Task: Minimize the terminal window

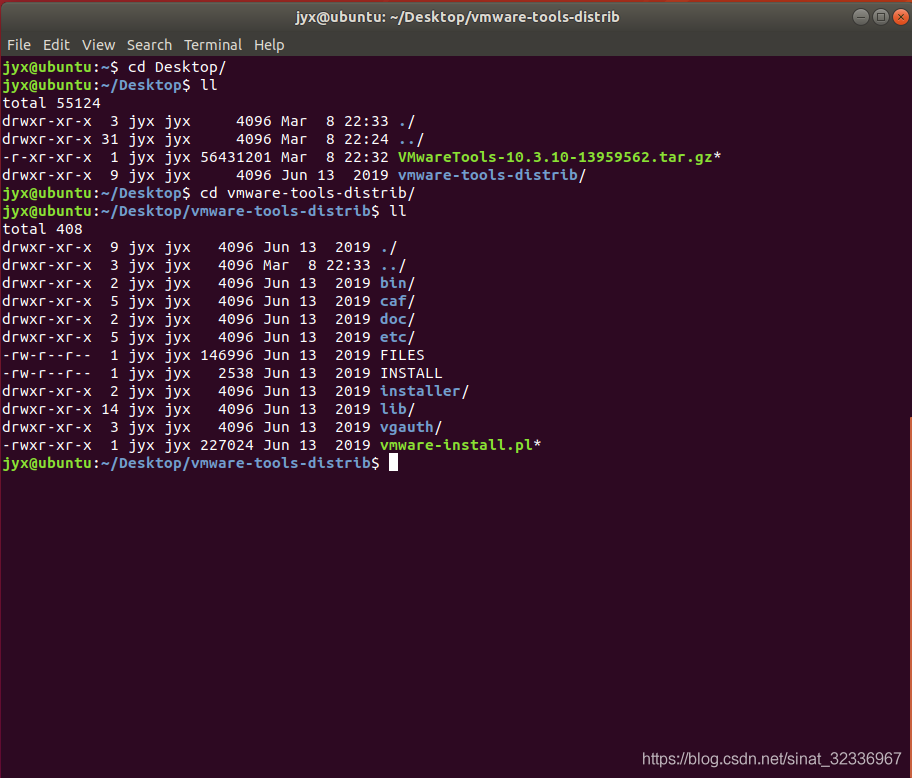Action: tap(861, 17)
